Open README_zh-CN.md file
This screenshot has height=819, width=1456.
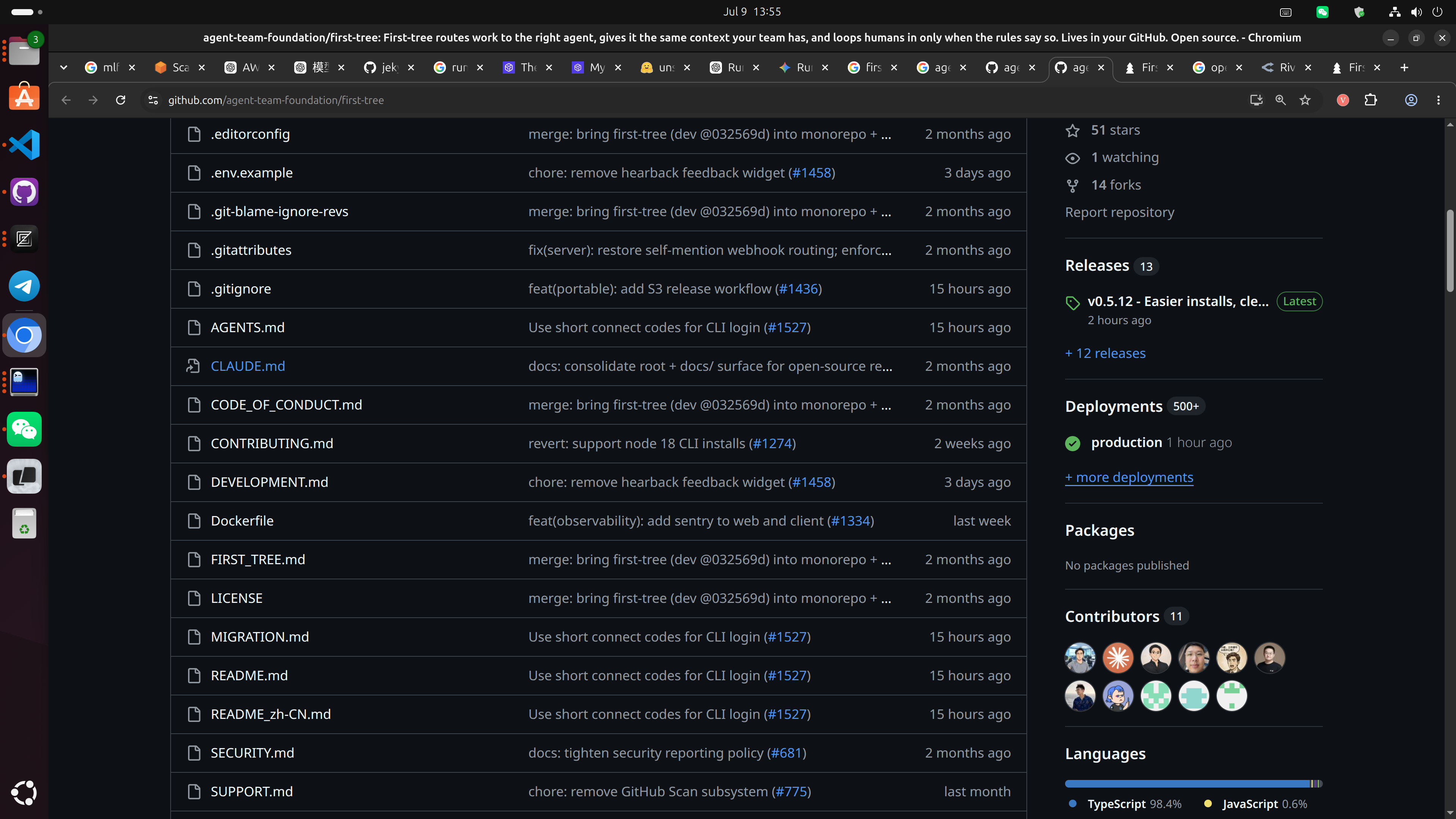click(x=271, y=714)
